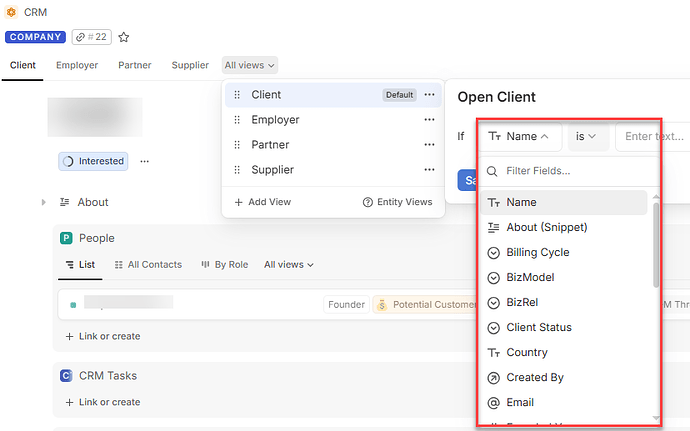Click the #22 link badge
Image resolution: width=690 pixels, height=431 pixels.
(91, 37)
